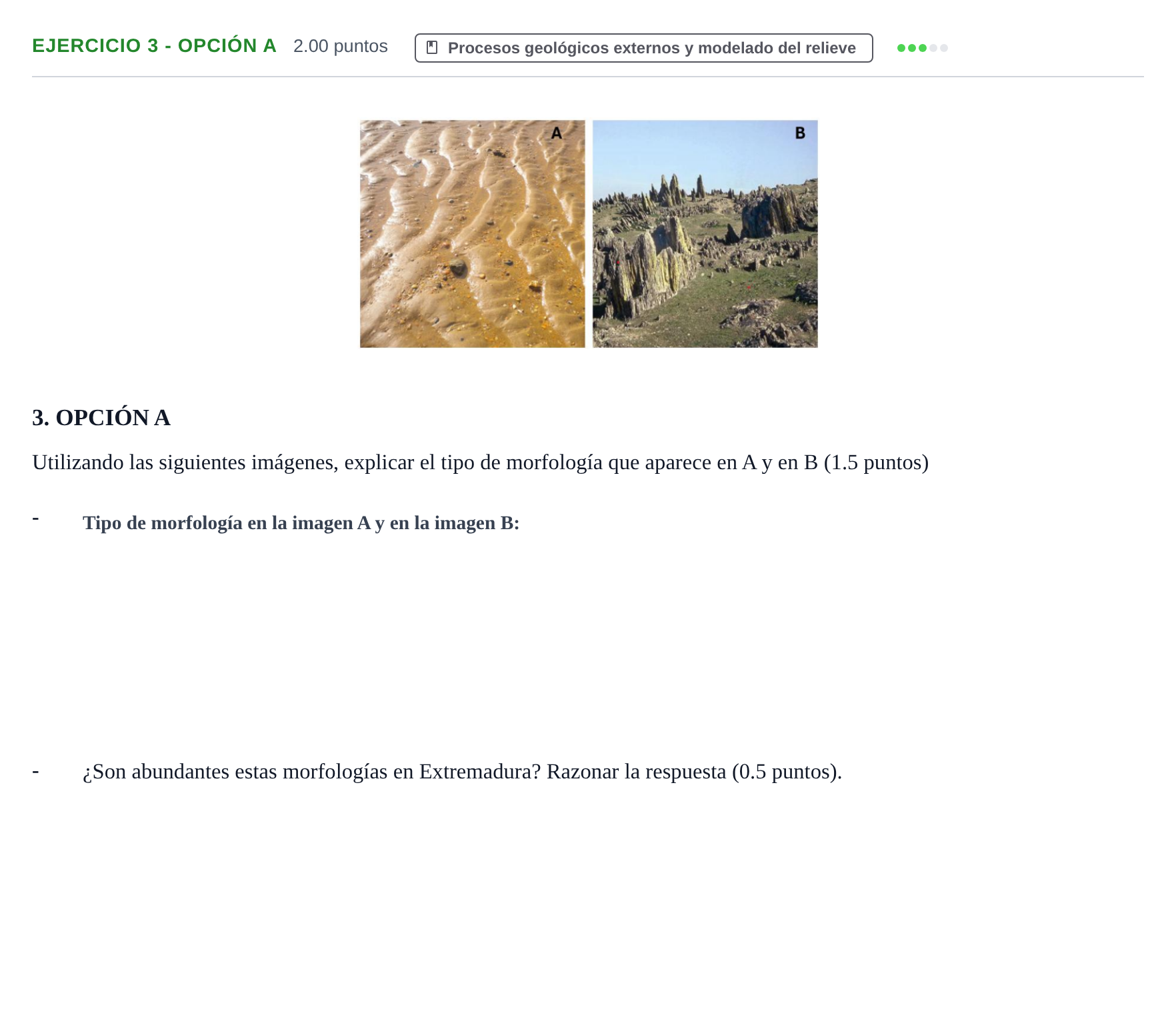Viewport: 1176px width, 1025px height.
Task: Click the sentence starting 'Utilizando las siguientes imágenes'
Action: click(x=480, y=463)
